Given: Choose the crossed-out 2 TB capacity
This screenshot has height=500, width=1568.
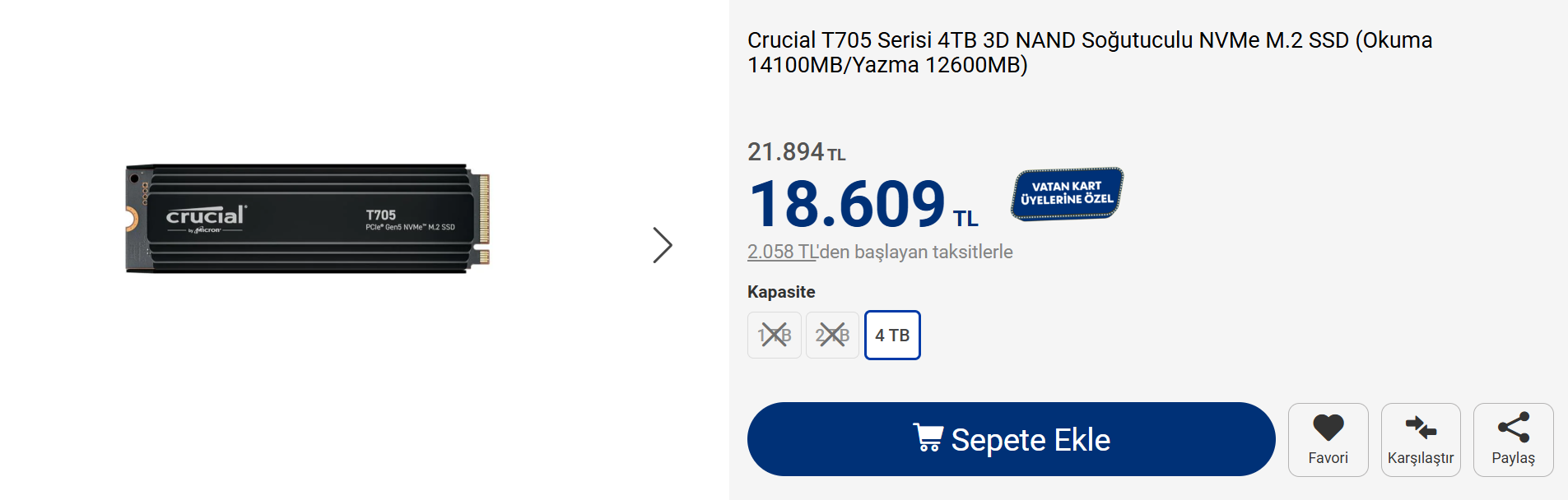Looking at the screenshot, I should (832, 336).
